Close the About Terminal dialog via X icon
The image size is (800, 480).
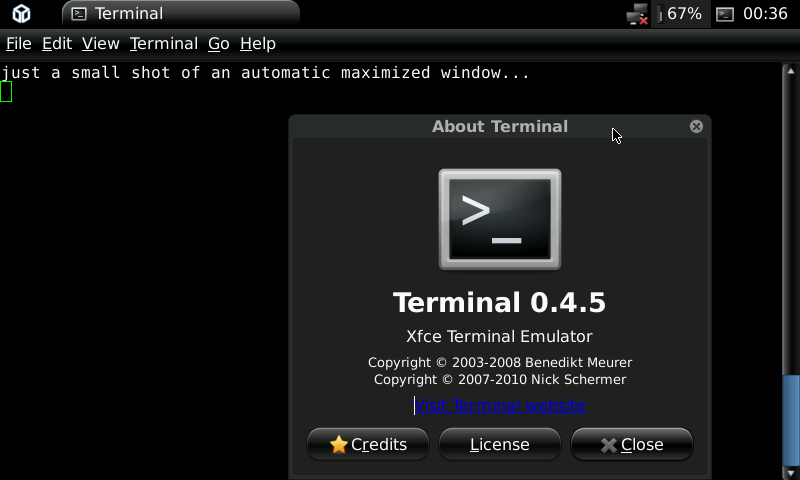pyautogui.click(x=696, y=126)
